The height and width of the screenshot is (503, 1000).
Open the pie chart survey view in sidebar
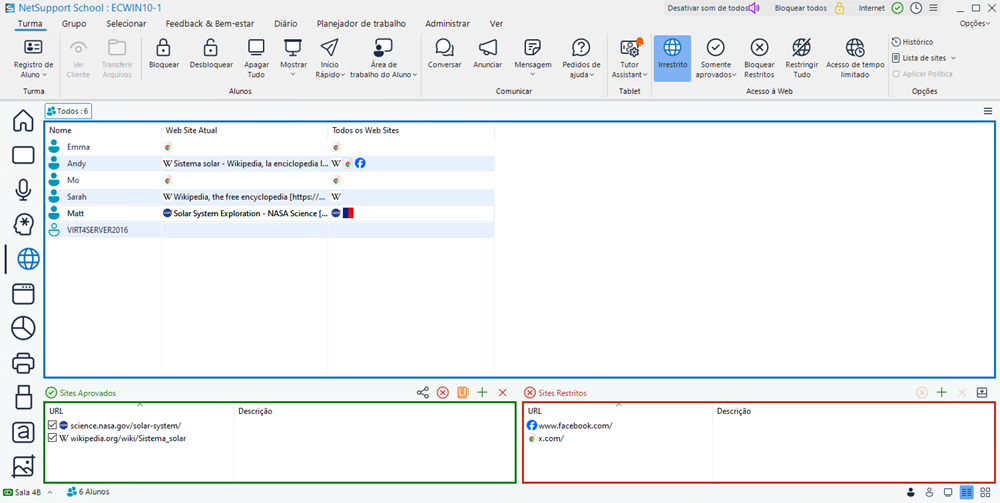(24, 328)
